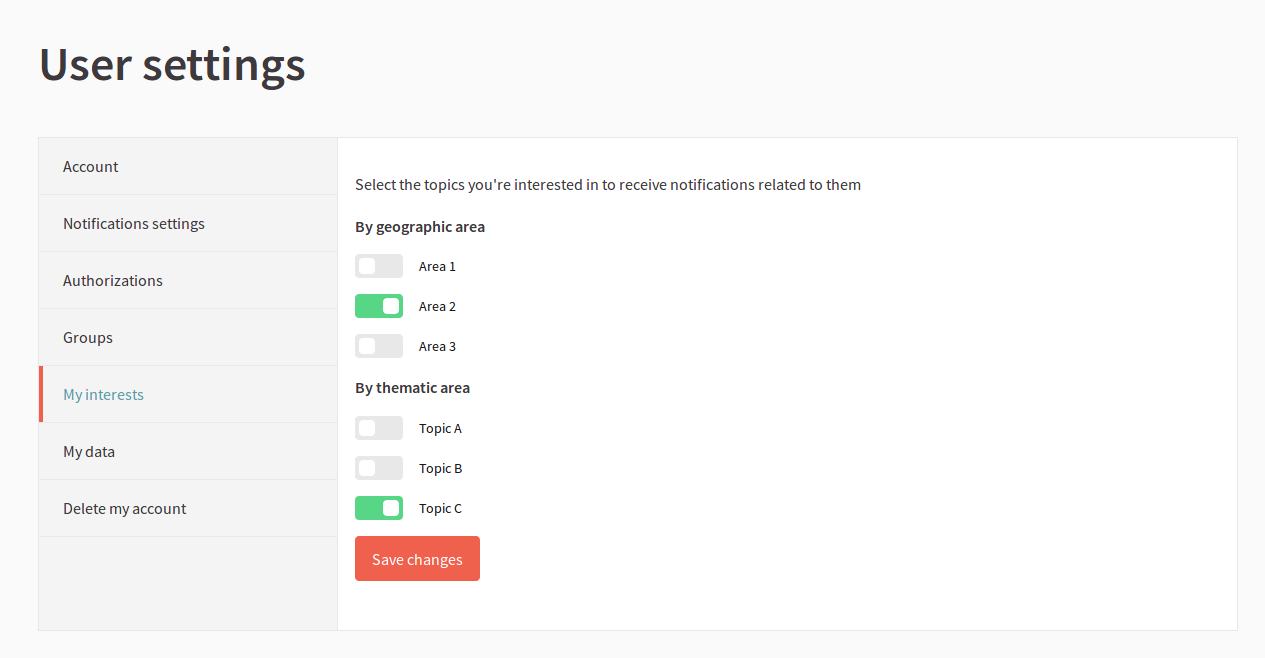Open the My interests section
The height and width of the screenshot is (658, 1265).
click(103, 394)
